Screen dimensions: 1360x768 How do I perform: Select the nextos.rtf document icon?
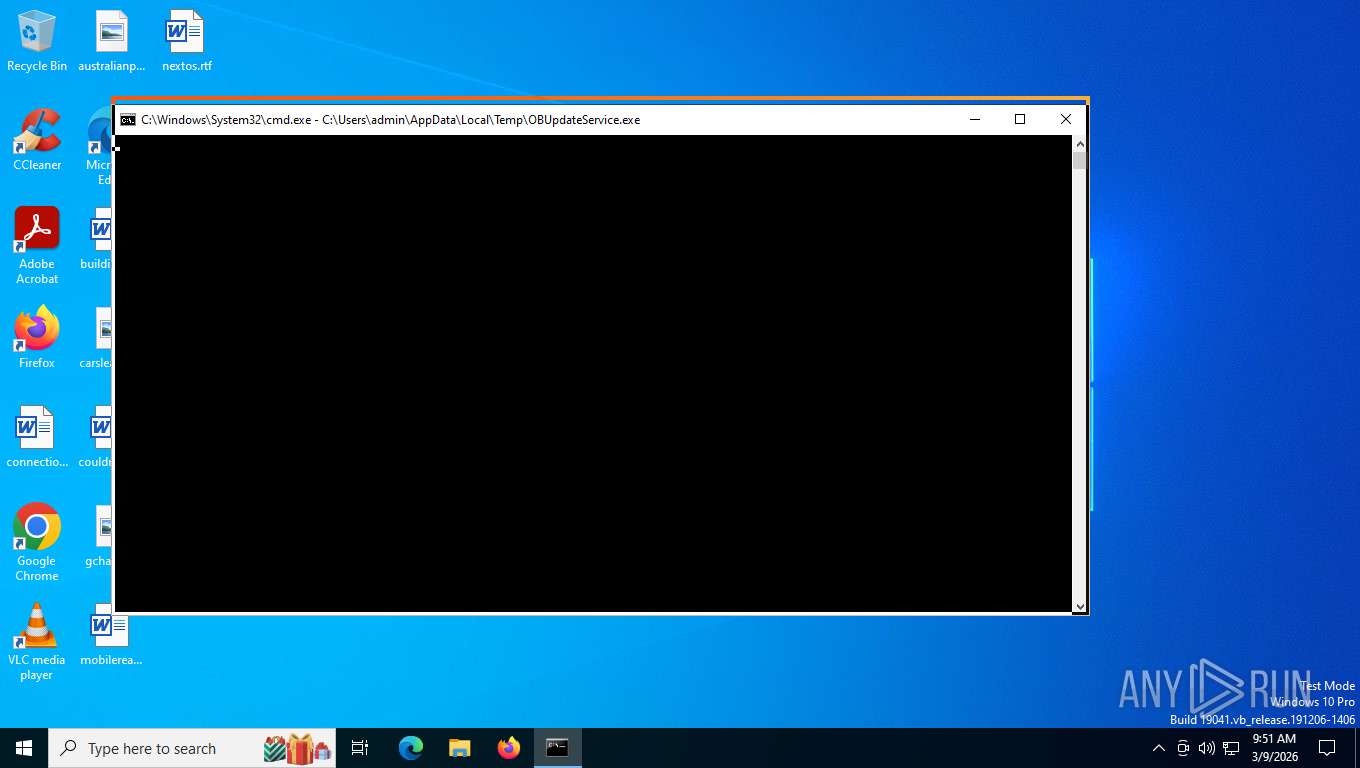click(x=186, y=42)
